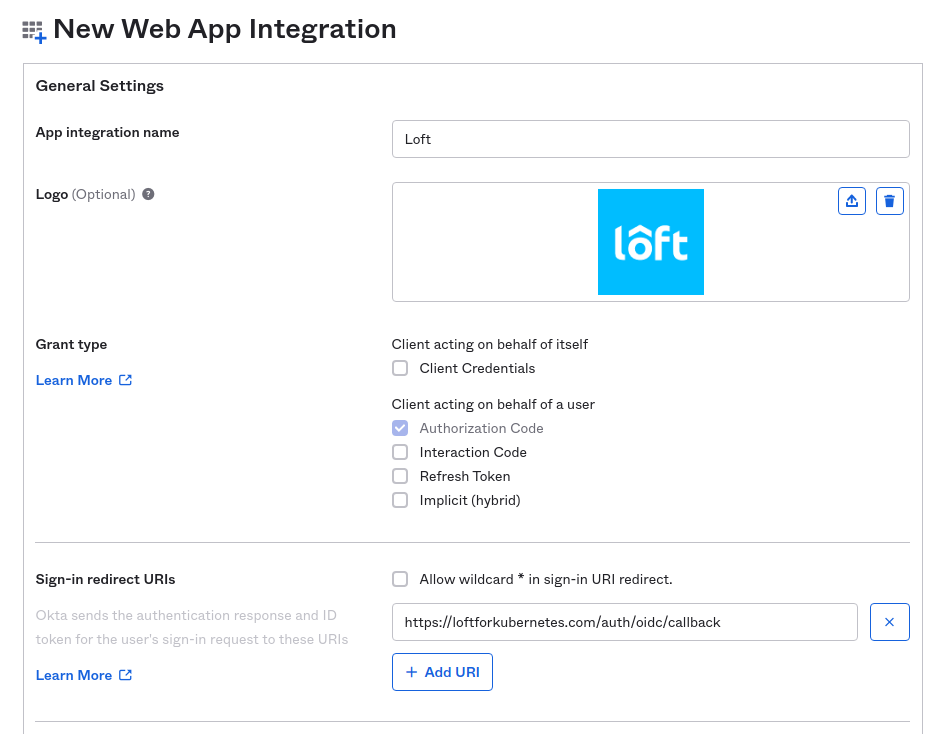Click the app integration grid icon in the header
Screen dimensions: 943x734
[31, 30]
